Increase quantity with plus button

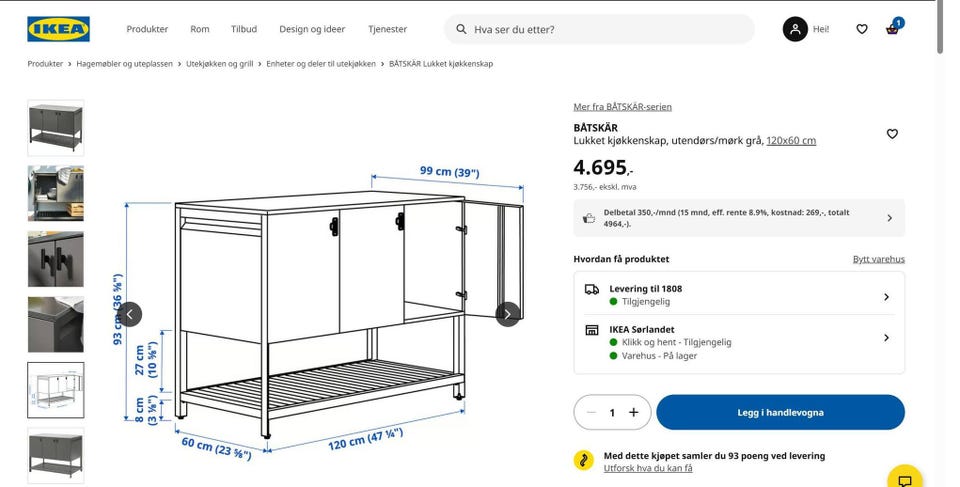click(634, 412)
